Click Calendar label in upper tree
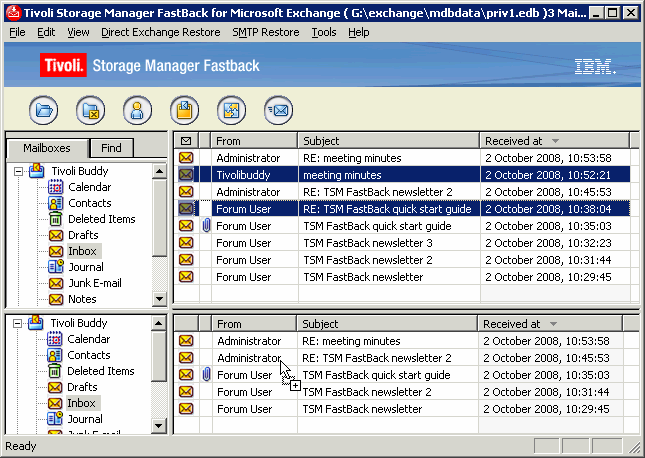The width and height of the screenshot is (645, 458). pos(90,187)
